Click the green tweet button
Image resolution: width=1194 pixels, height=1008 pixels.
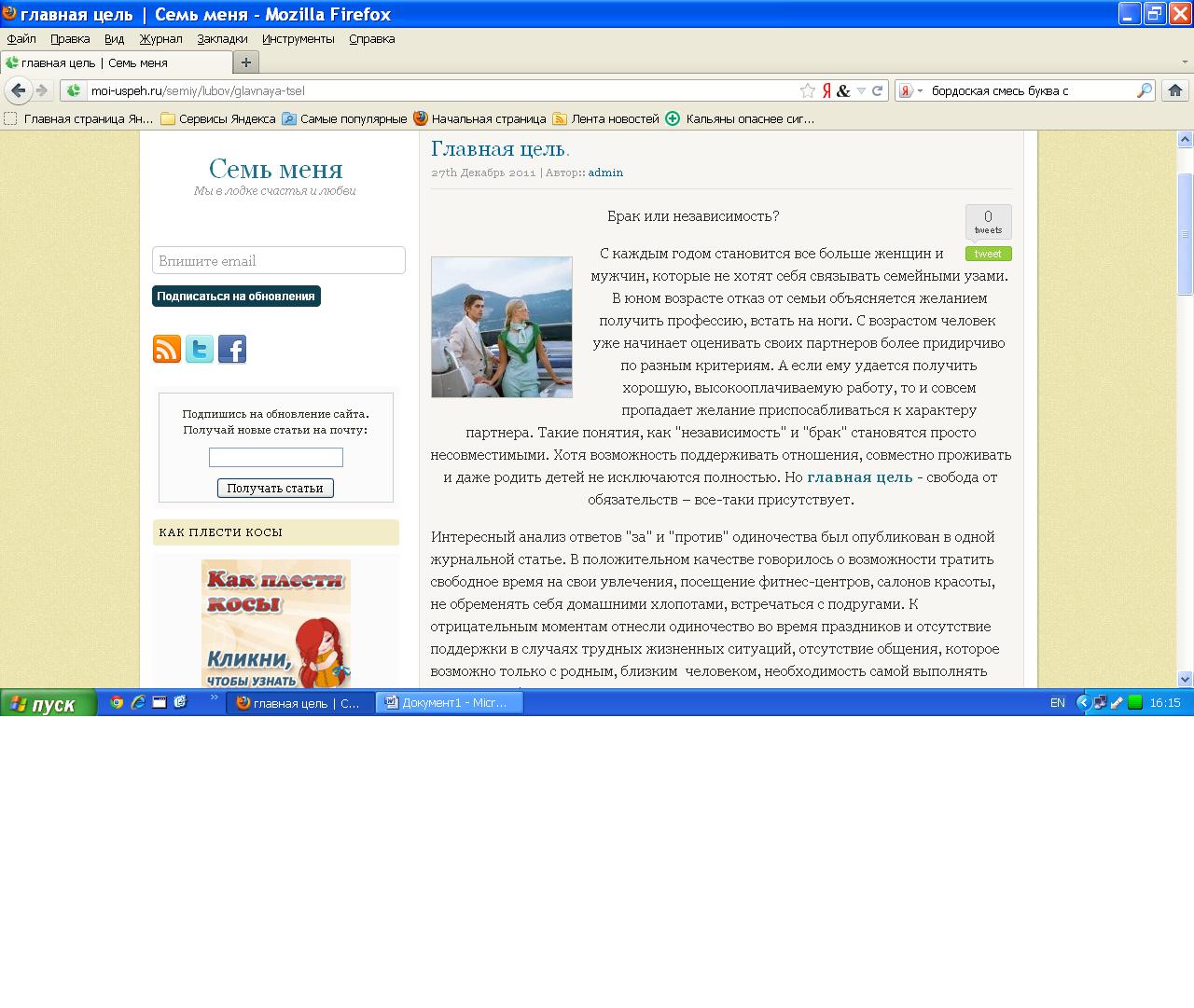(988, 254)
